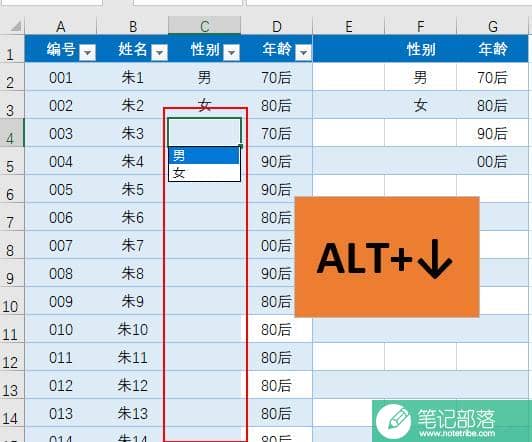Select row 10 header

[x=12, y=301]
